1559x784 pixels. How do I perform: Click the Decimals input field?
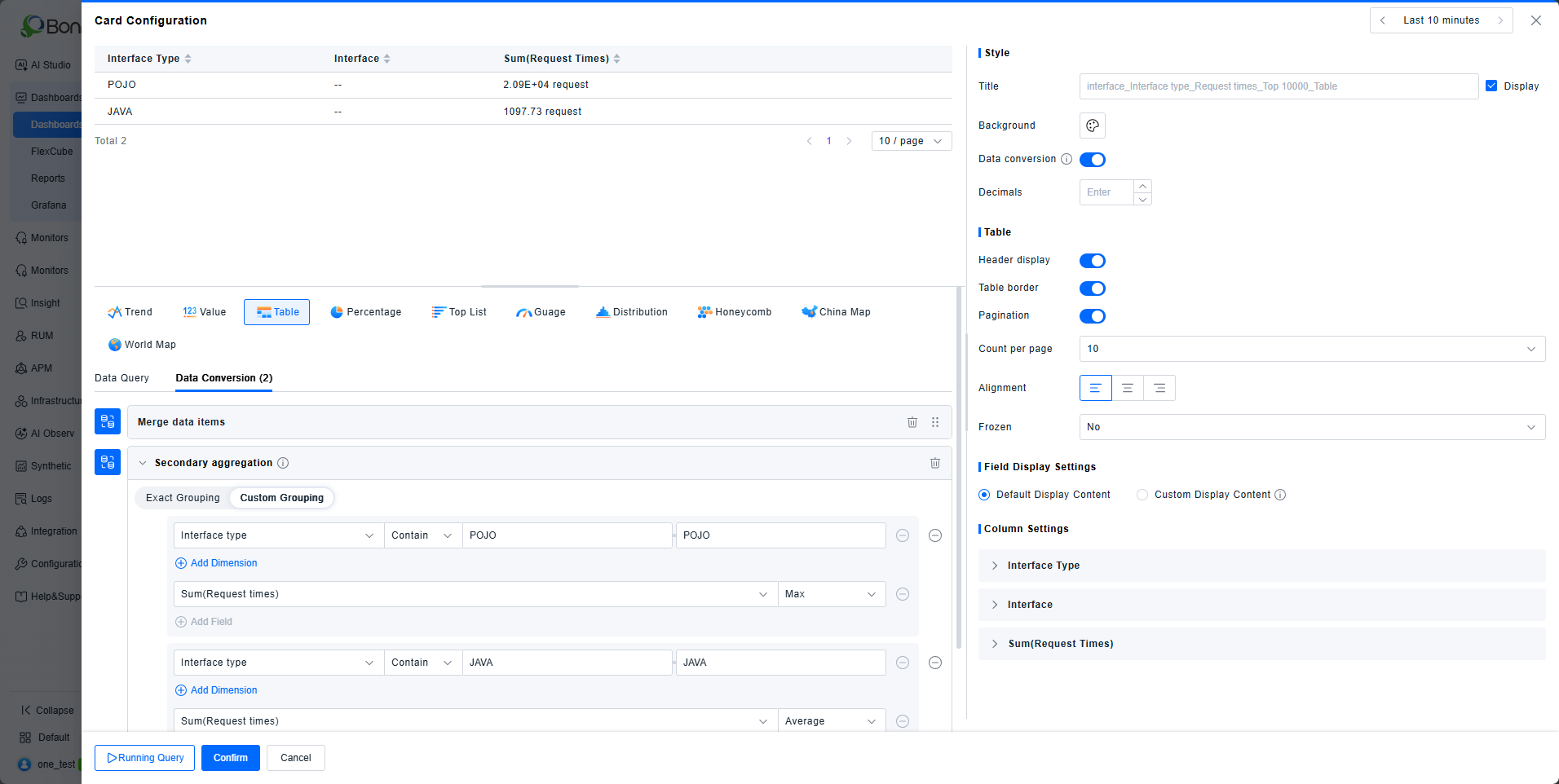1106,192
